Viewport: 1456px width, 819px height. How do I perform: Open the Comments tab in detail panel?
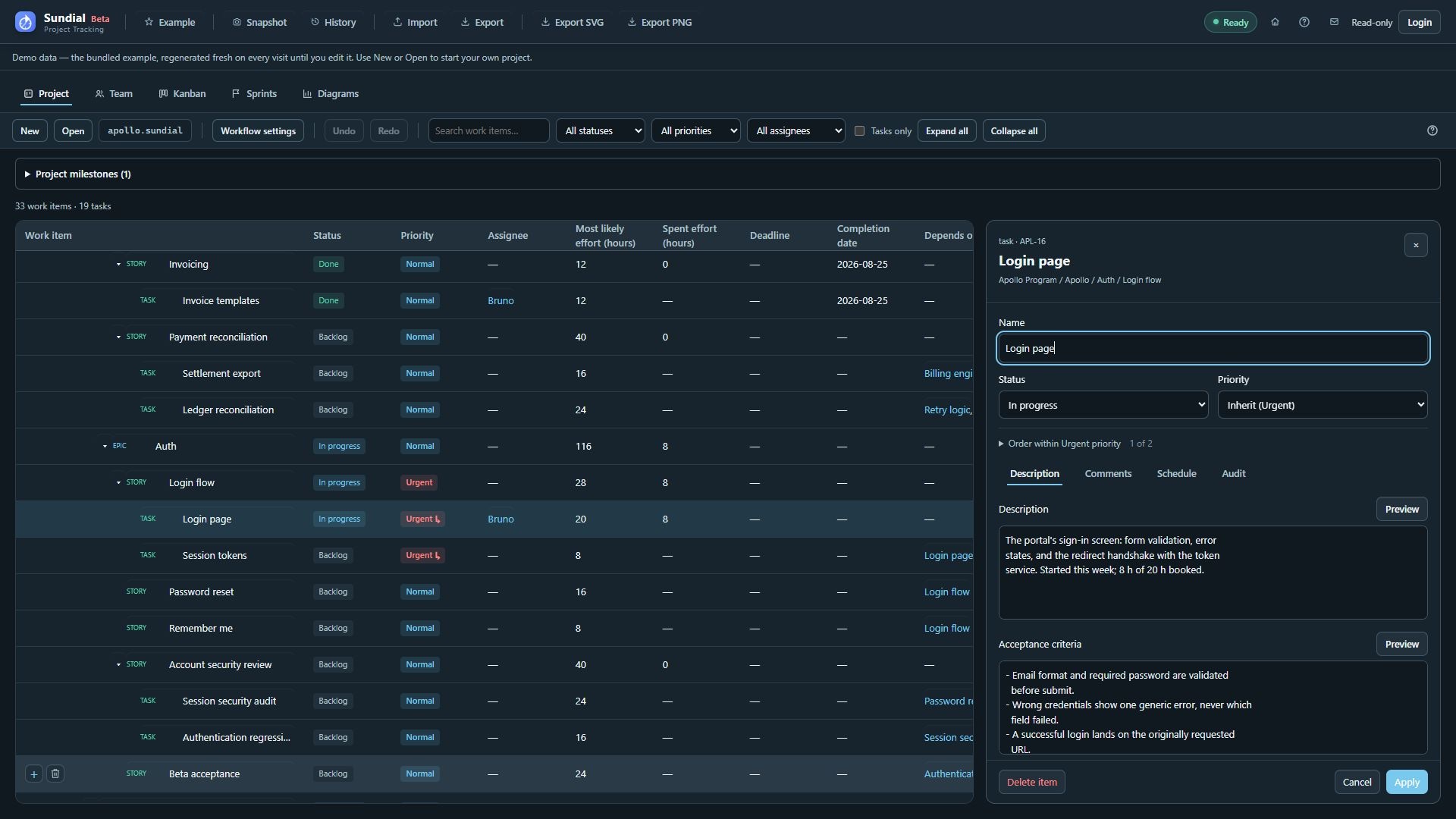click(x=1108, y=473)
